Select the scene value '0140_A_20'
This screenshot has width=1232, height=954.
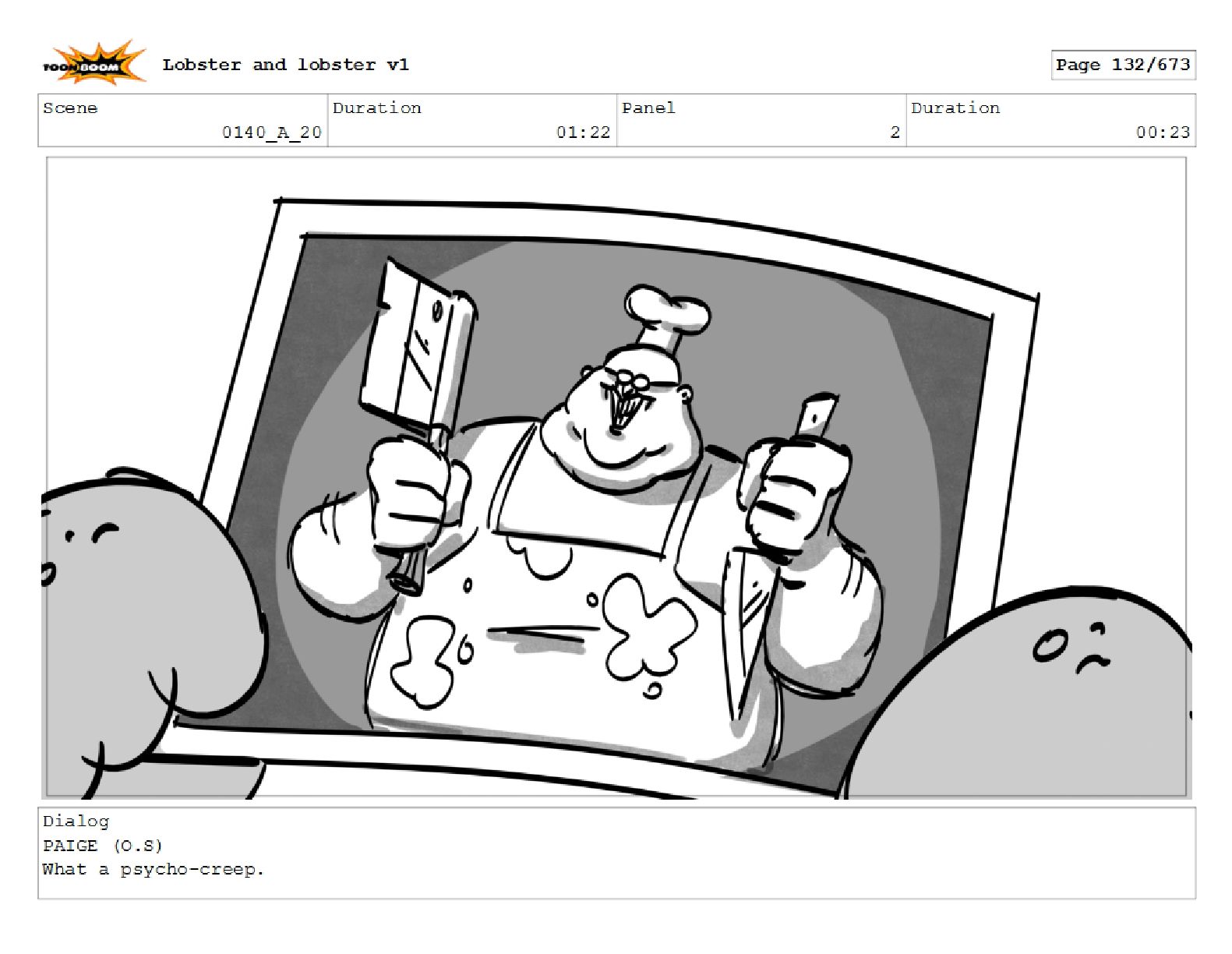271,132
